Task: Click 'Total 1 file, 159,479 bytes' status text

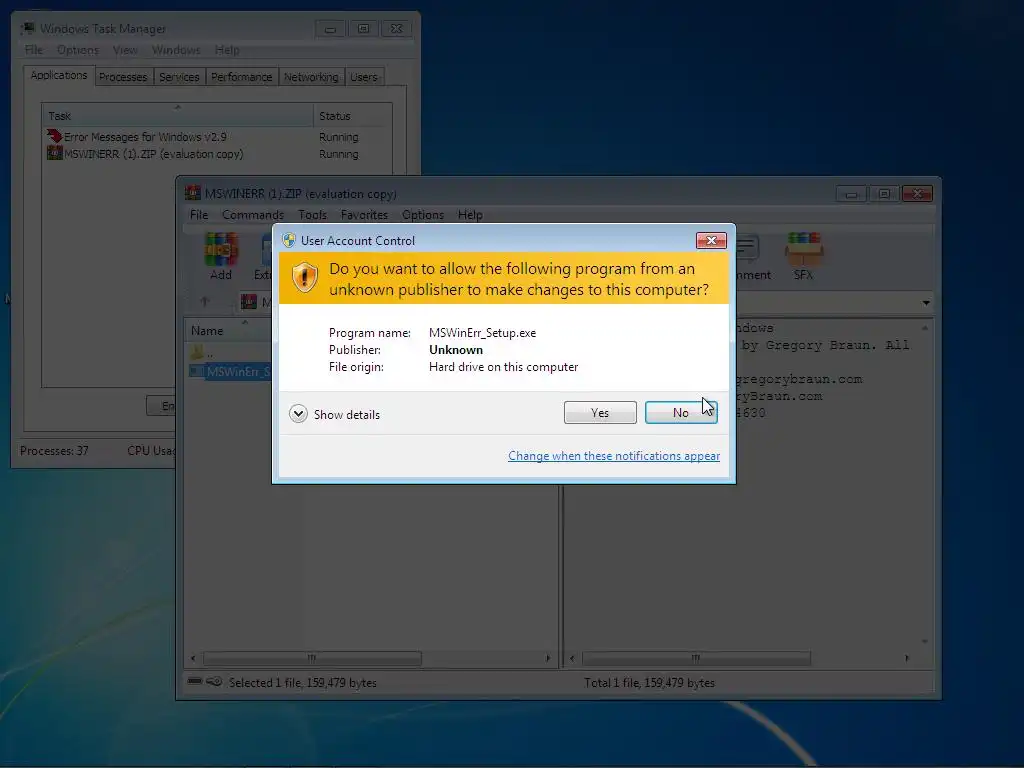Action: [x=649, y=682]
